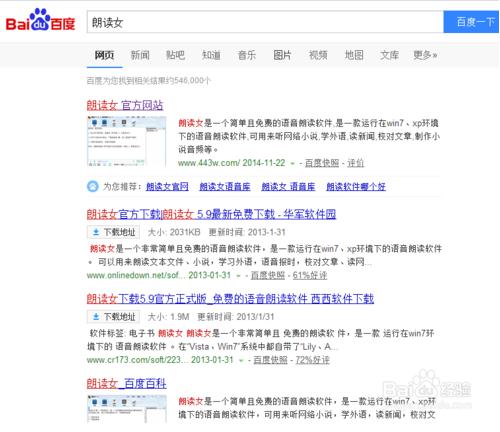Viewport: 500px width, 432px height.
Task: Switch to the 音乐 tab
Action: [x=247, y=55]
